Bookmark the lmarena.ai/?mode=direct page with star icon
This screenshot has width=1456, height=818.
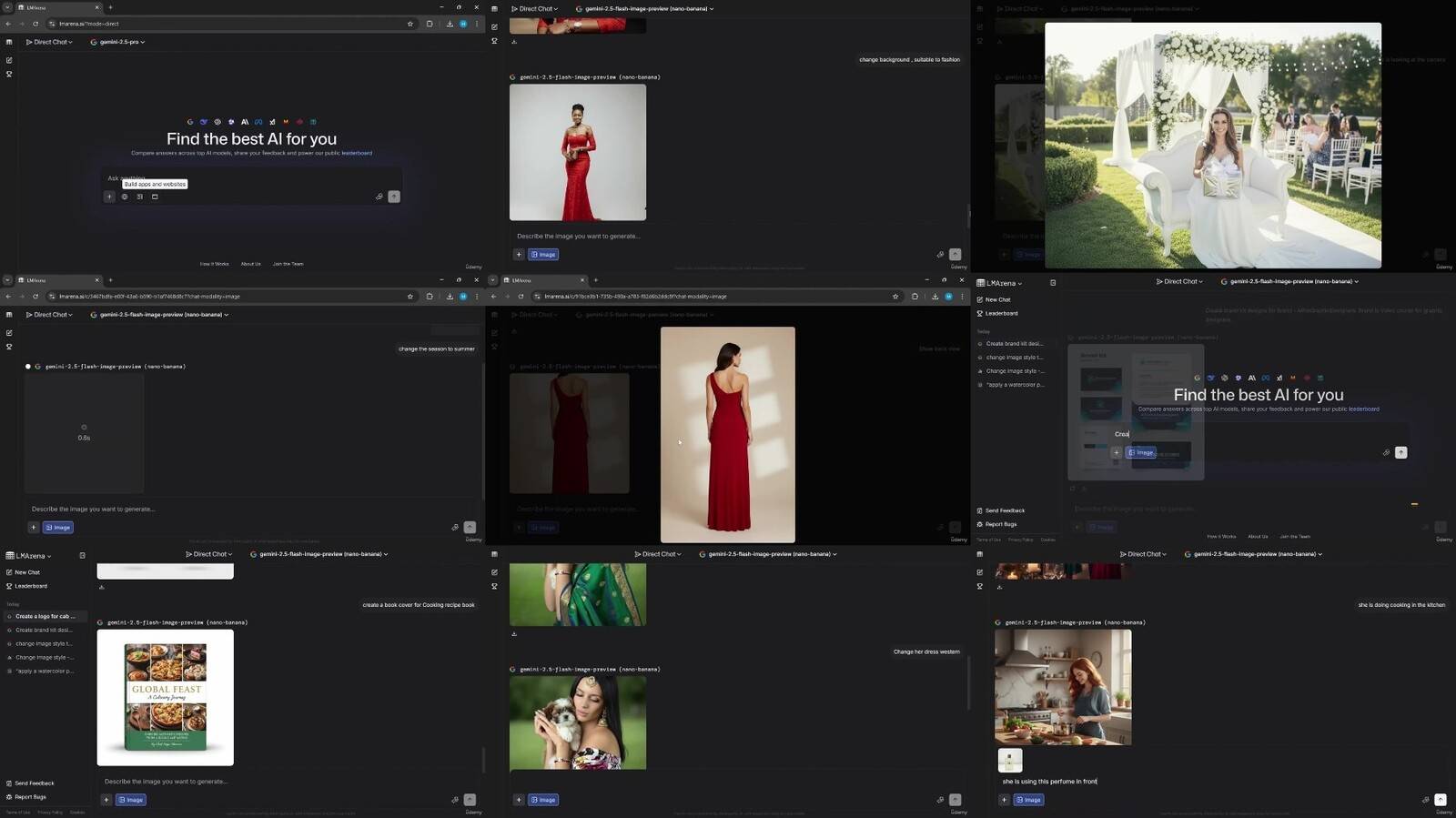pyautogui.click(x=410, y=24)
